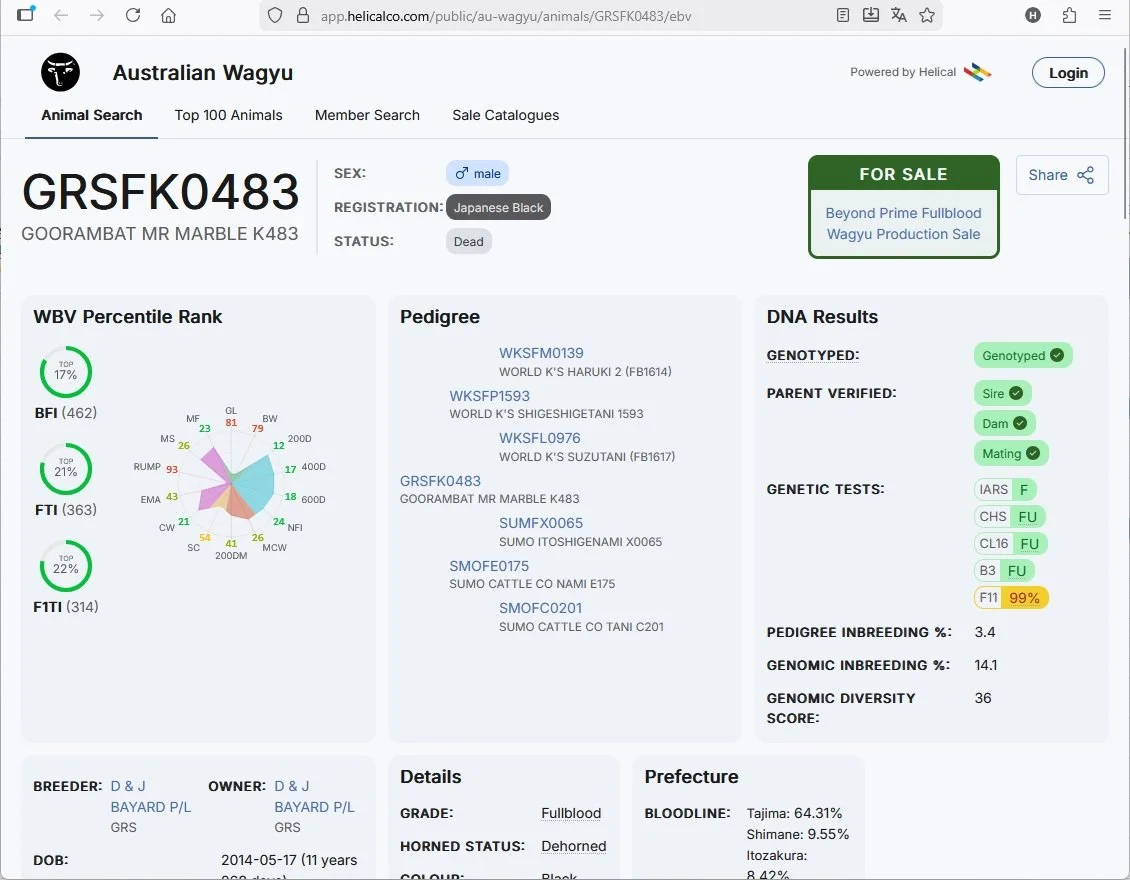The image size is (1130, 880).
Task: Toggle reader view icon
Action: click(842, 15)
